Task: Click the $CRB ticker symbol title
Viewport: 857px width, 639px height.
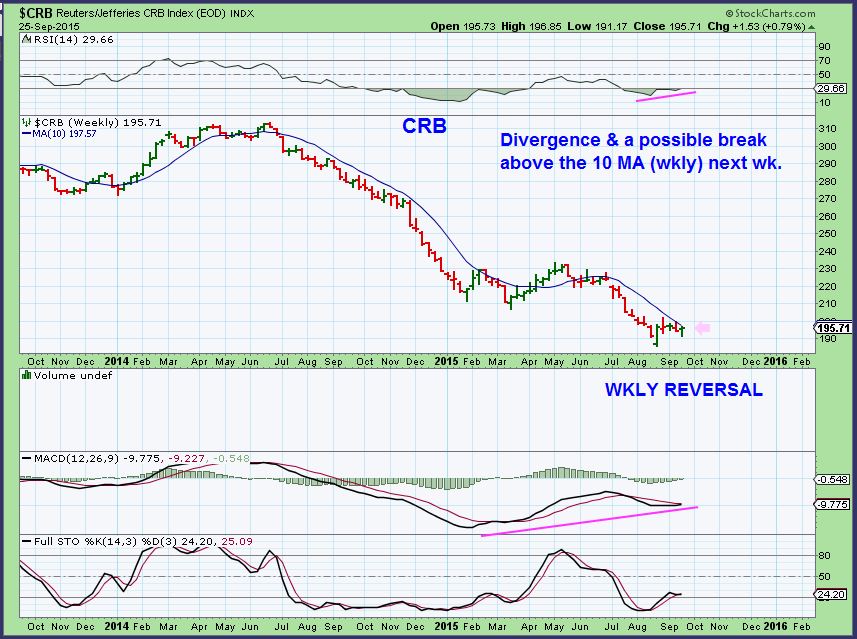Action: pyautogui.click(x=36, y=13)
